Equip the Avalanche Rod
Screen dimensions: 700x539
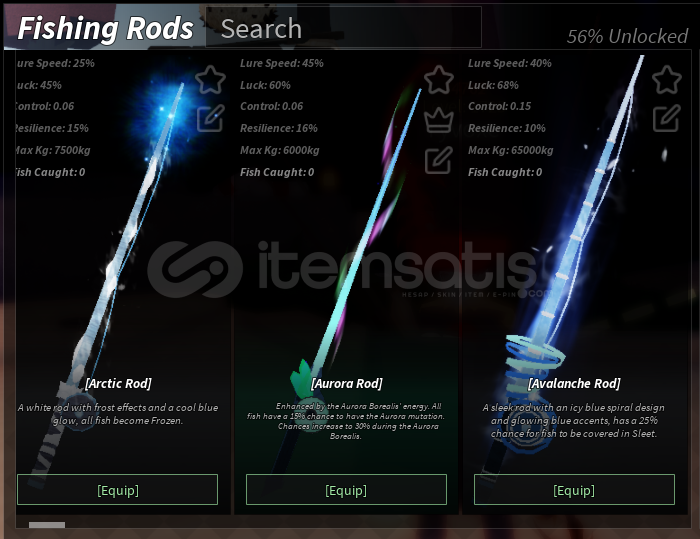(x=574, y=490)
